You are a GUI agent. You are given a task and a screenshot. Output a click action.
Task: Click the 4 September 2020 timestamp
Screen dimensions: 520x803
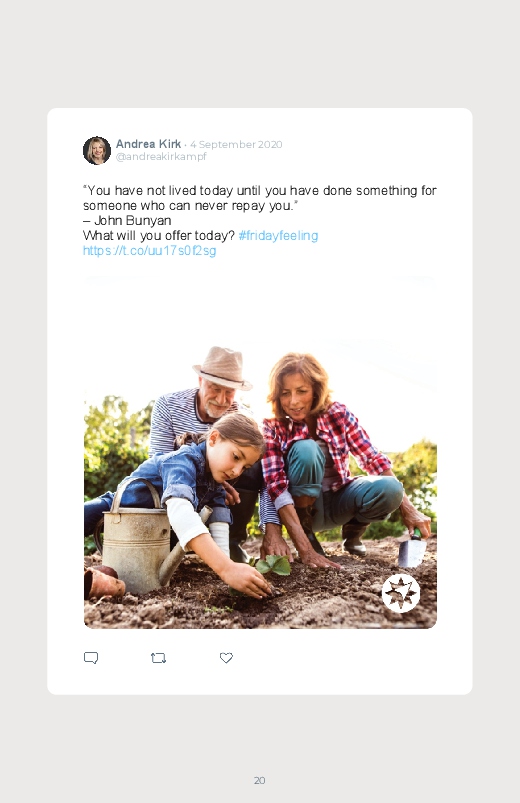(236, 144)
